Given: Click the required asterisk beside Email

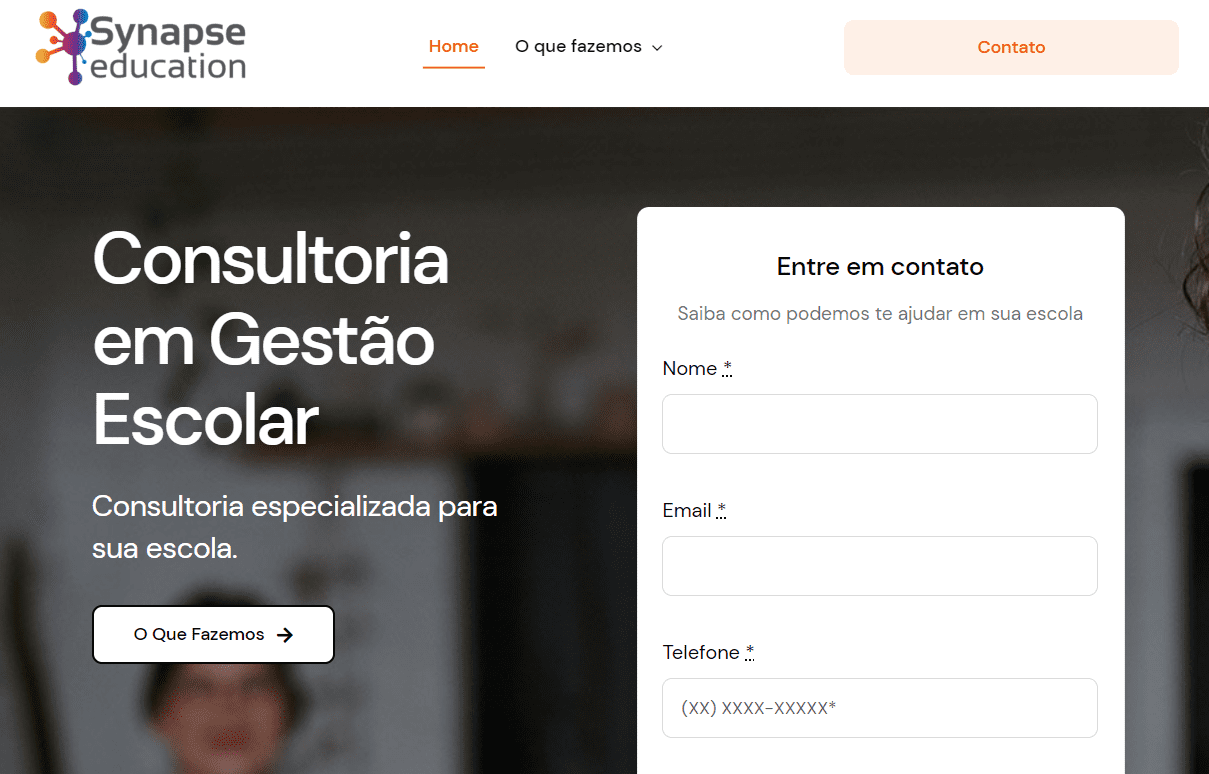Looking at the screenshot, I should pyautogui.click(x=721, y=511).
